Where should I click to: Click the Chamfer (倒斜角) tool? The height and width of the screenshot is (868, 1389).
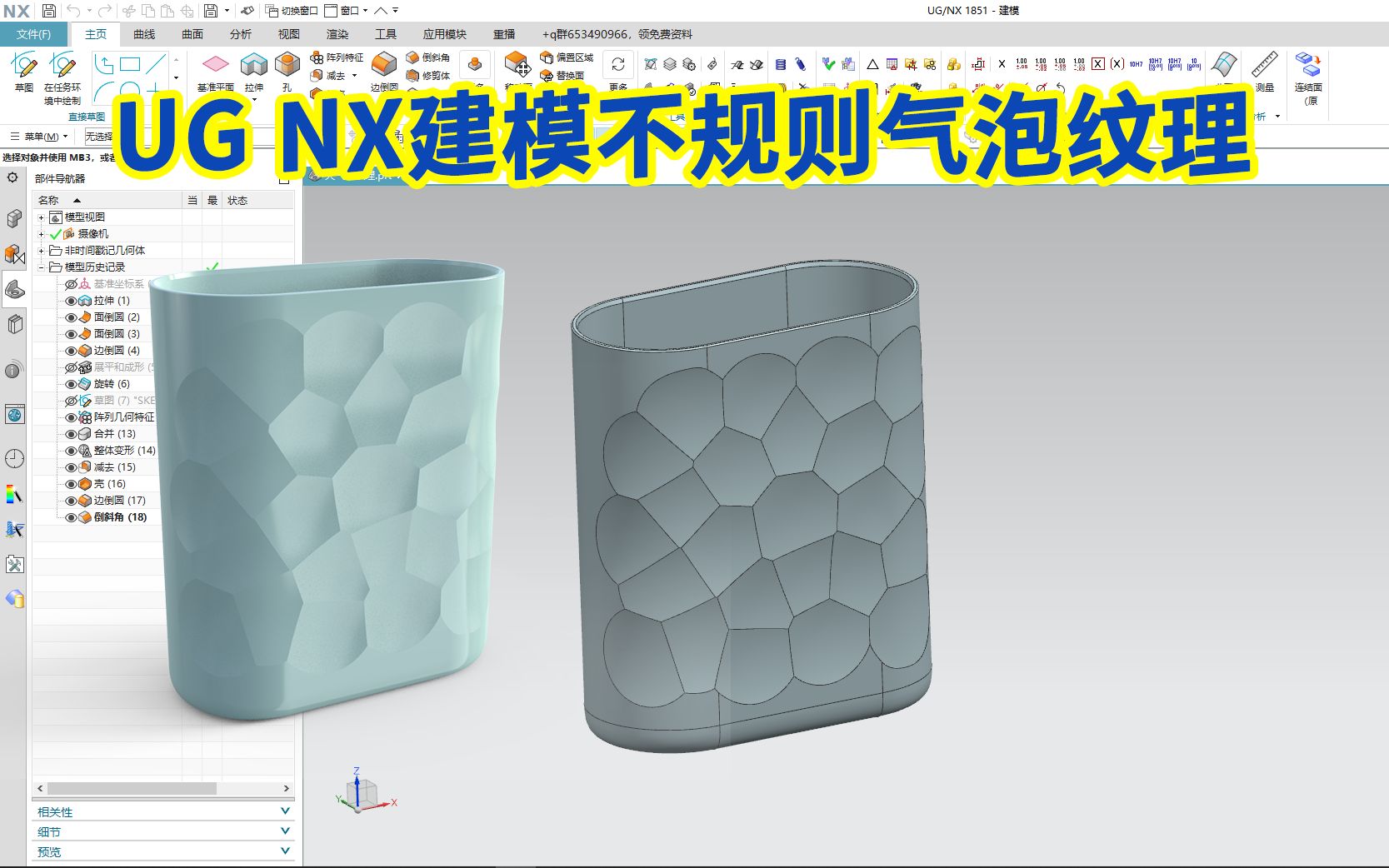428,57
